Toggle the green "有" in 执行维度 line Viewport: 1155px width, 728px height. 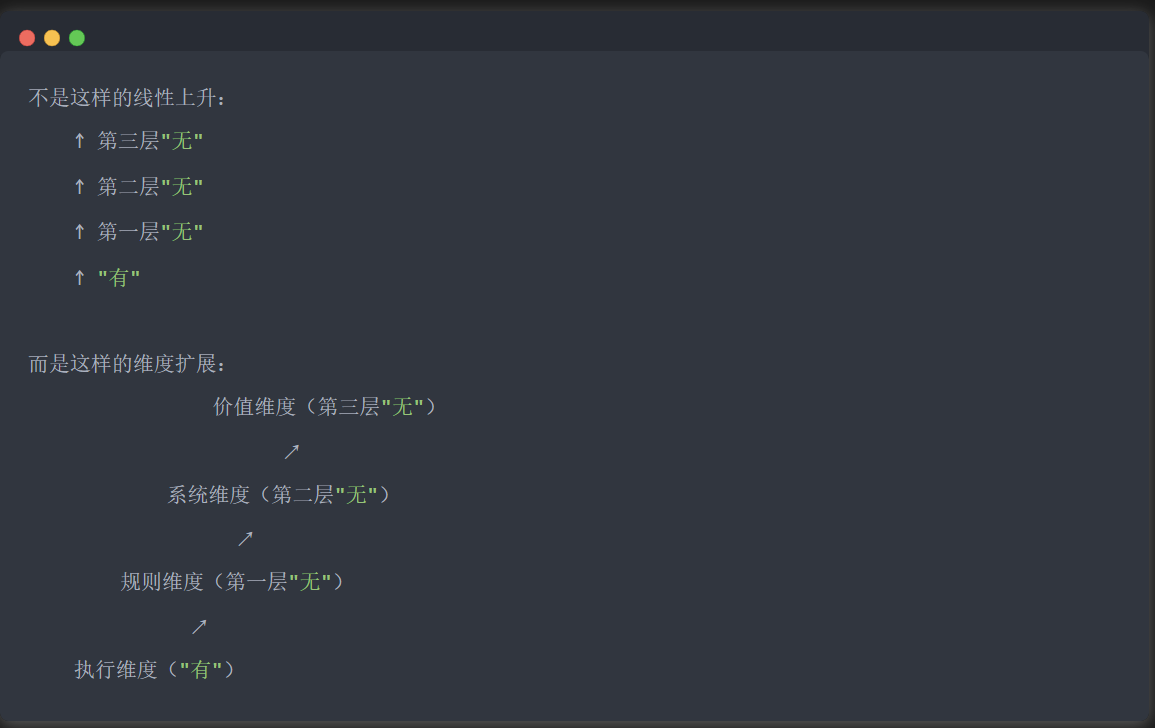coord(203,669)
